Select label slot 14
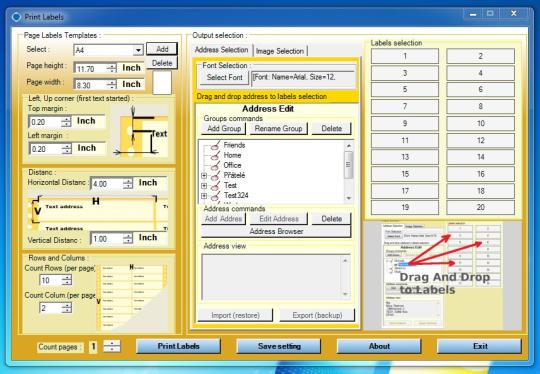 (480, 157)
